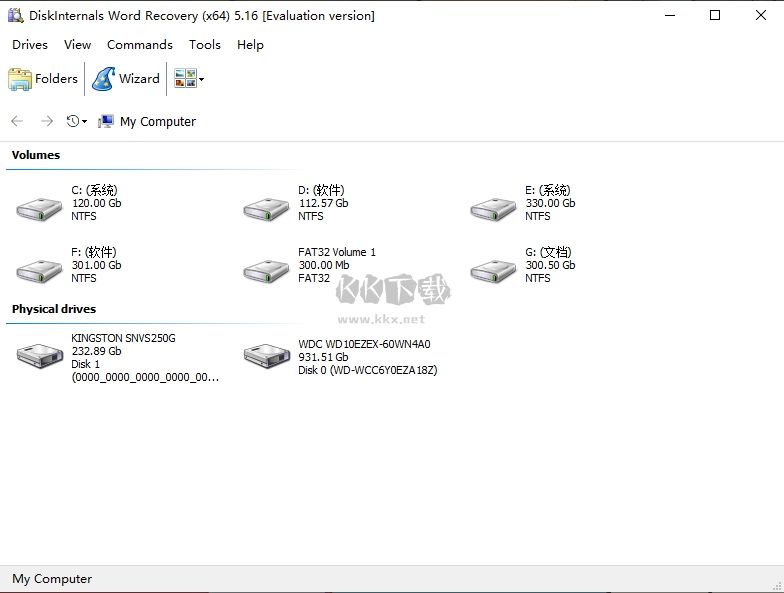Click the WDC WD10EZEX-60WN4A0 label
Image resolution: width=784 pixels, height=593 pixels.
[x=364, y=344]
